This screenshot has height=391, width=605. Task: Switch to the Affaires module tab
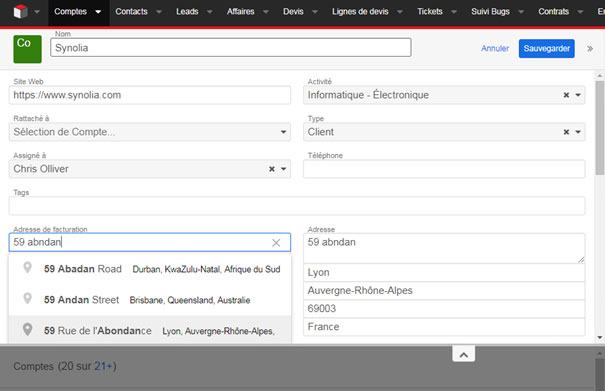240,12
